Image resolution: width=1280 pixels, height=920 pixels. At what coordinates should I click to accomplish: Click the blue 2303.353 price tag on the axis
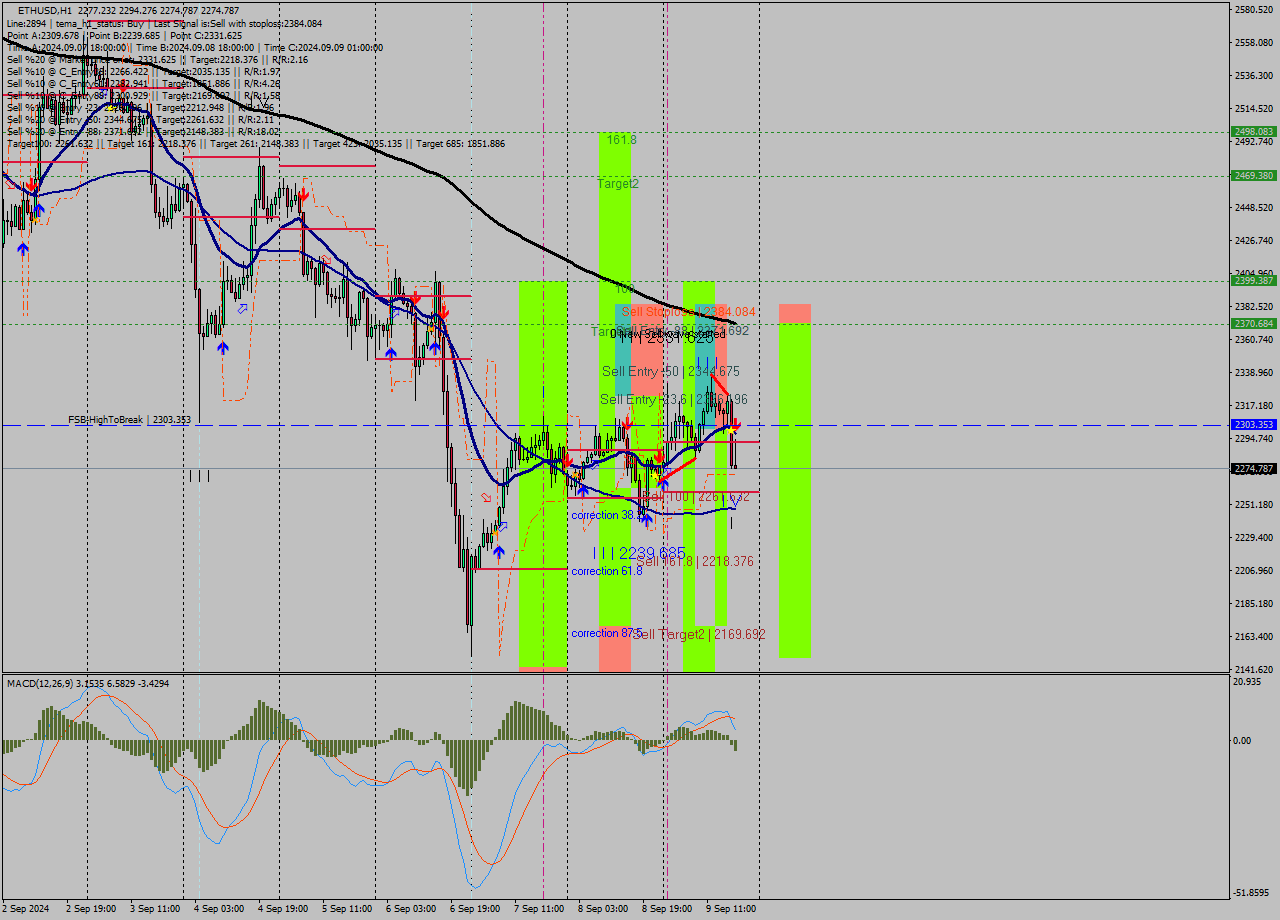coord(1254,424)
